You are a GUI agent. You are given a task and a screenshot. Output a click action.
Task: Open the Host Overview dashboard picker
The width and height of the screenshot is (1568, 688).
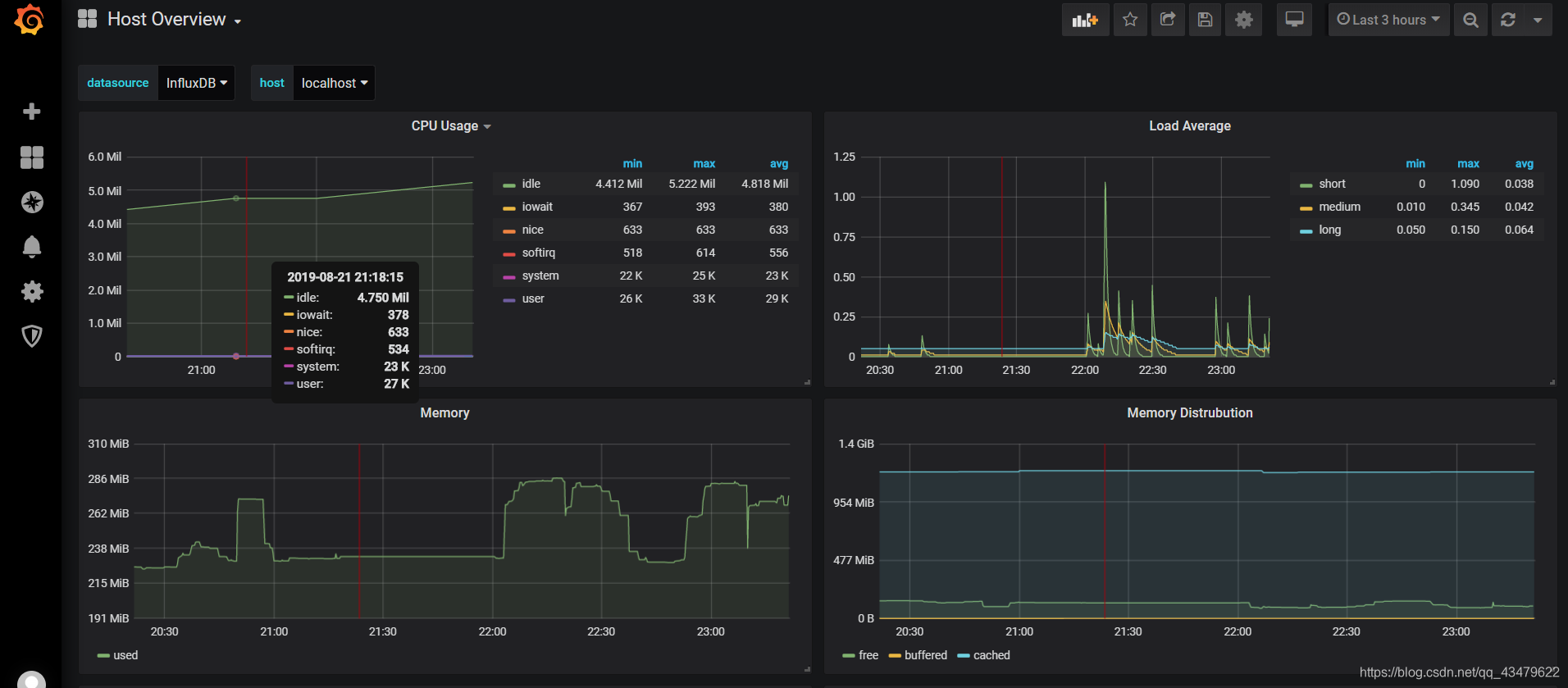(x=174, y=20)
